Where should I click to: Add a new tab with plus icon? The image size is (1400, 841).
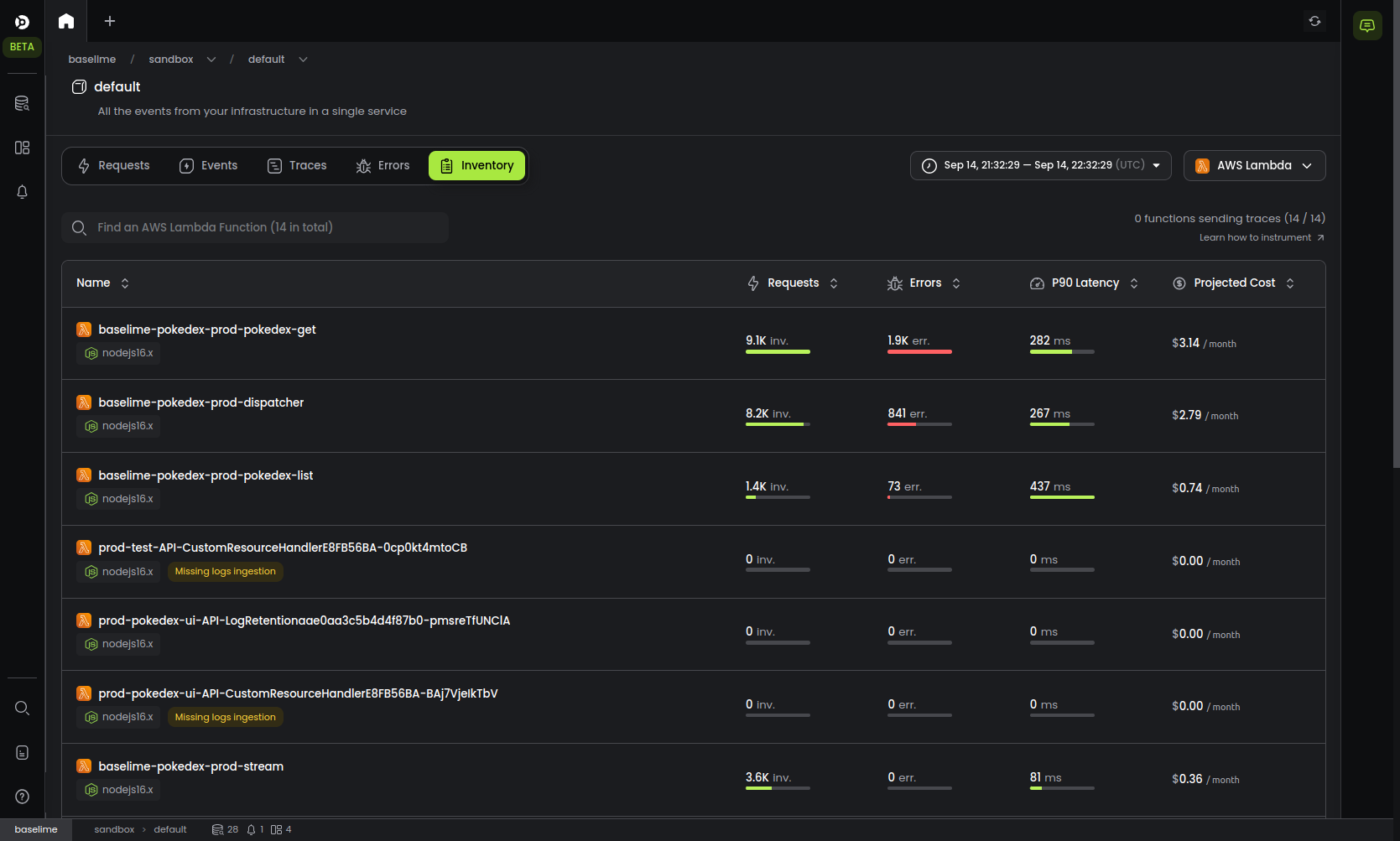point(110,21)
